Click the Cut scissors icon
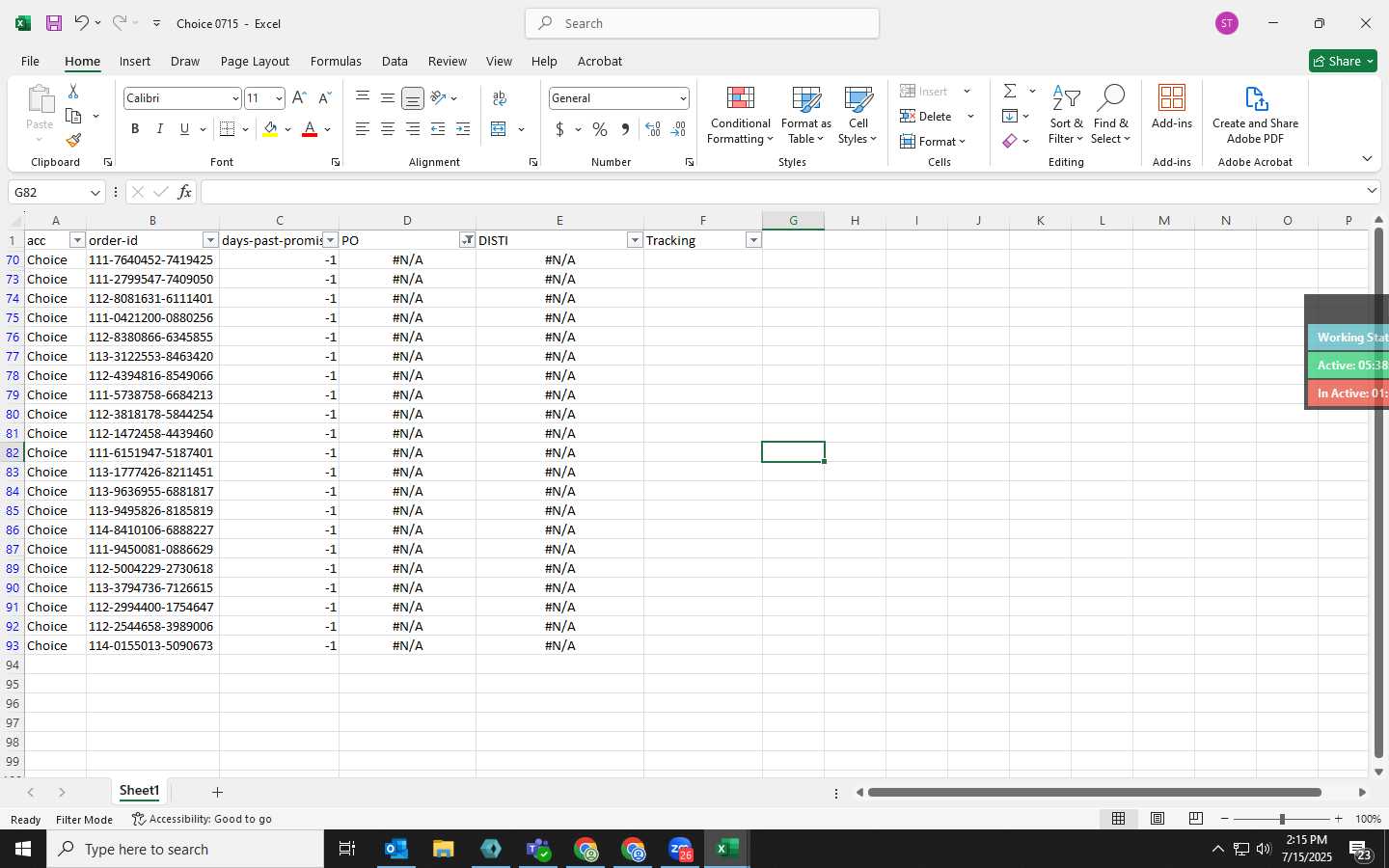This screenshot has width=1389, height=868. pos(73,91)
